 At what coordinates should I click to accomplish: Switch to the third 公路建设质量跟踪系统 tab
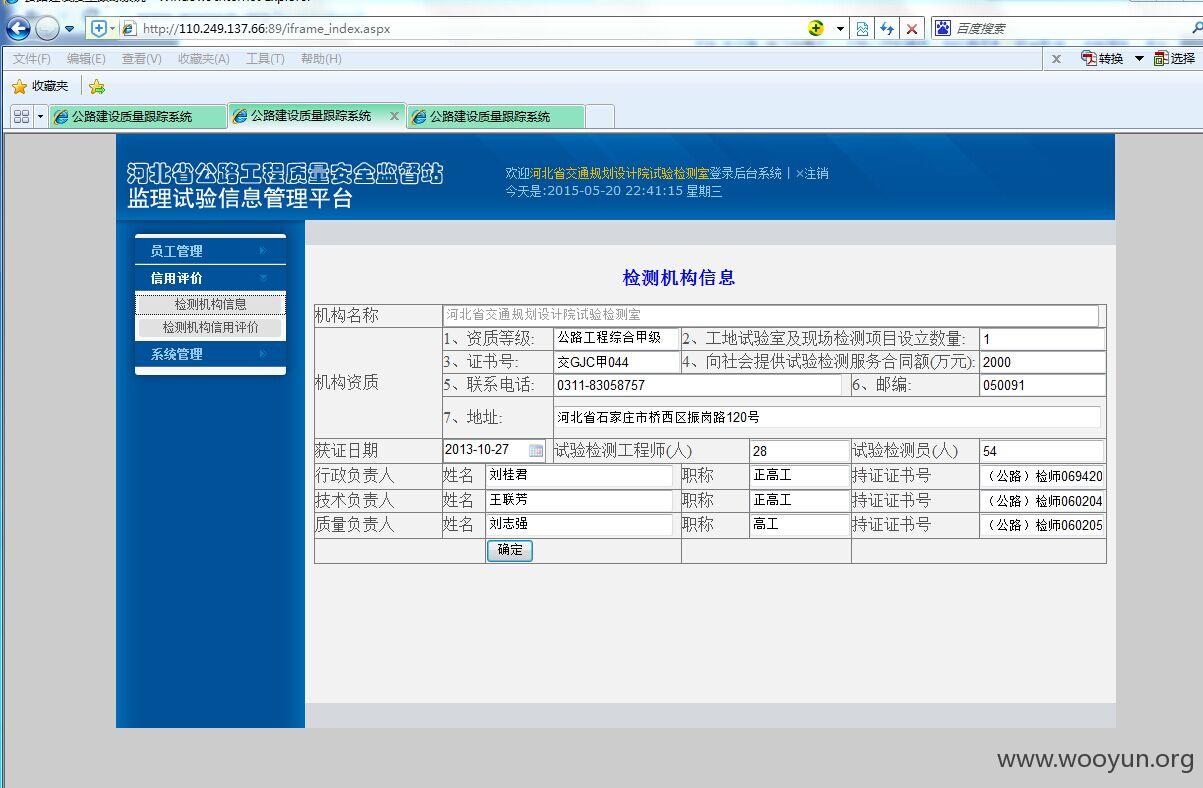(x=495, y=116)
